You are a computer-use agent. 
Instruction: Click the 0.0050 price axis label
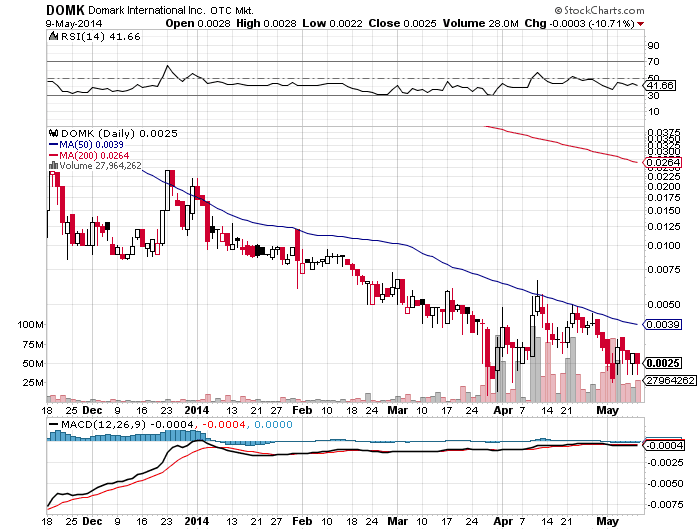click(664, 305)
